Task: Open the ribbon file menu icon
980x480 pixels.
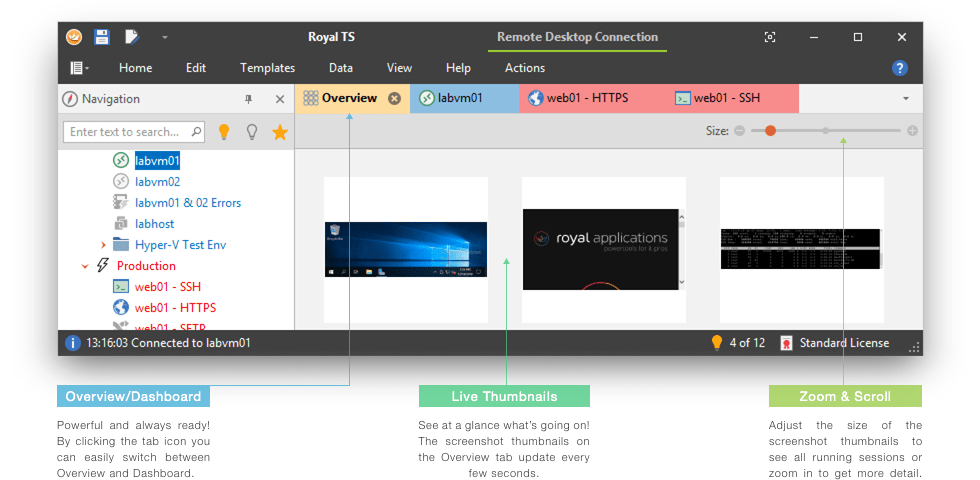Action: pyautogui.click(x=79, y=68)
